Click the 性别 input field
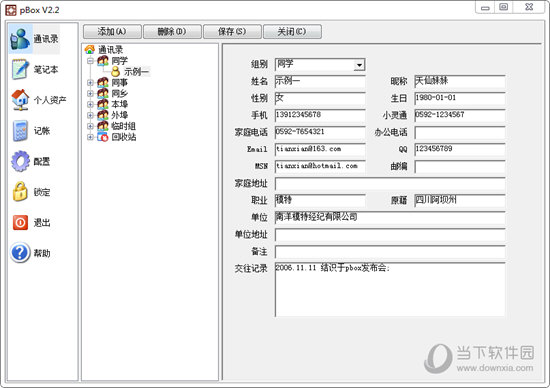The image size is (550, 388). pyautogui.click(x=320, y=99)
